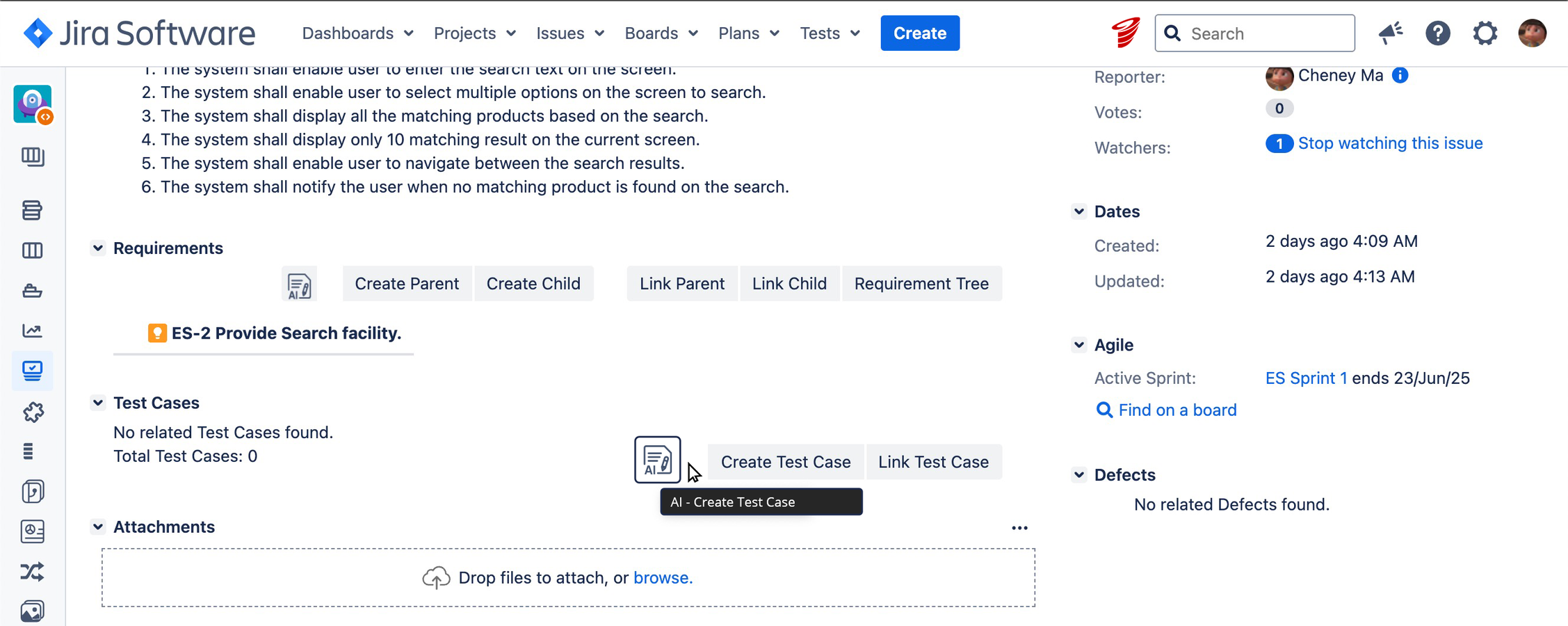Click 'No related Defects found.' text

pyautogui.click(x=1231, y=505)
